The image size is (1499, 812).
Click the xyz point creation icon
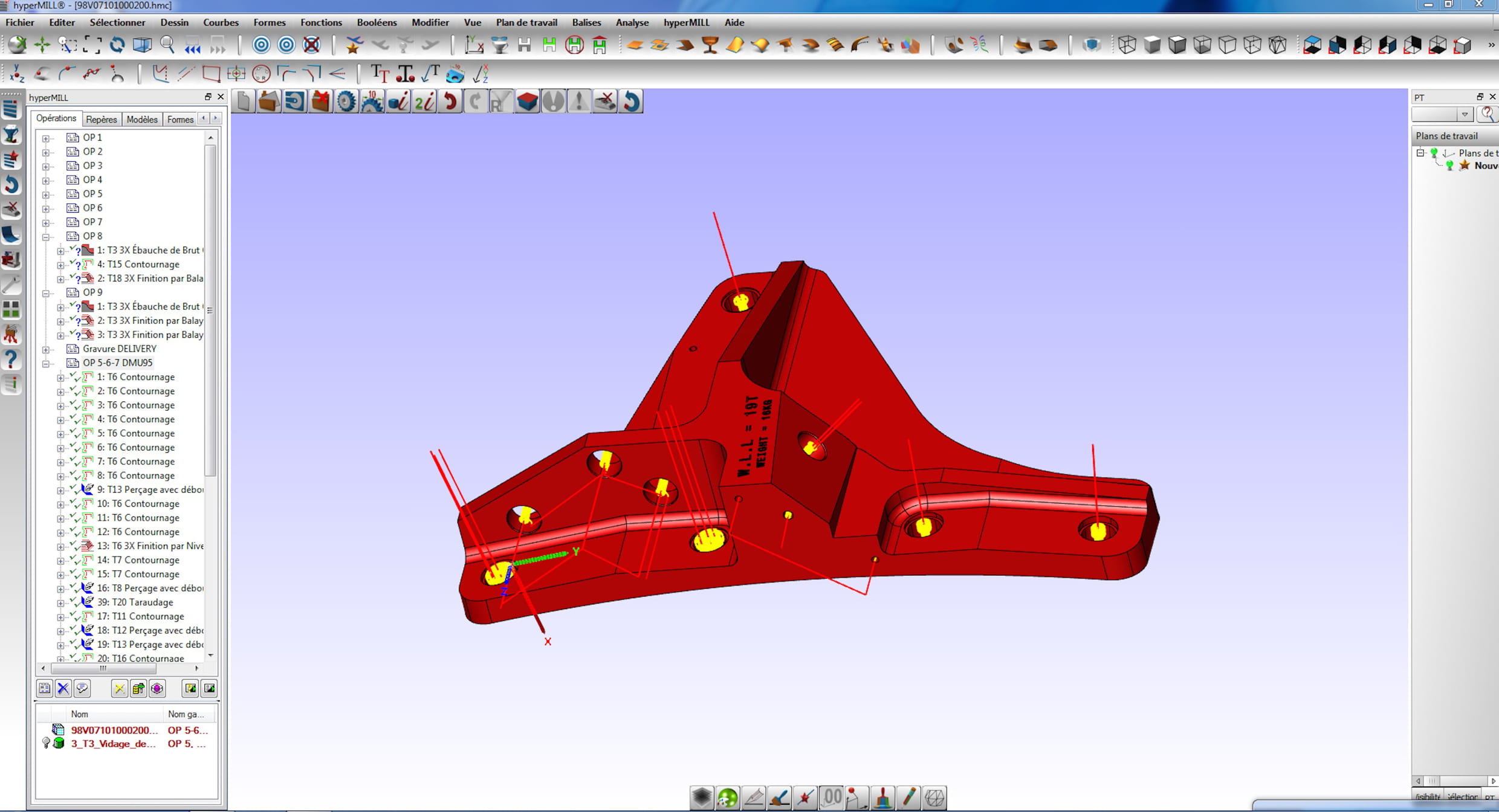coord(16,74)
